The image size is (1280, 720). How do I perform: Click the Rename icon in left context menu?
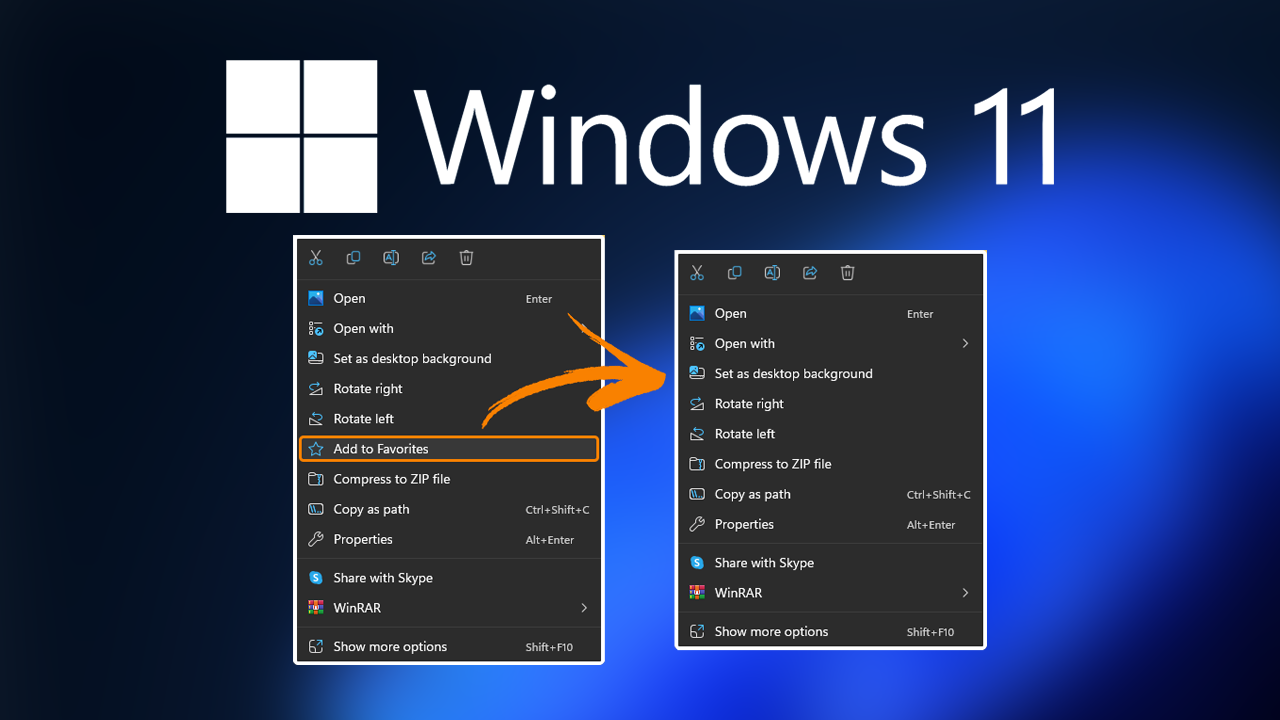pos(391,258)
